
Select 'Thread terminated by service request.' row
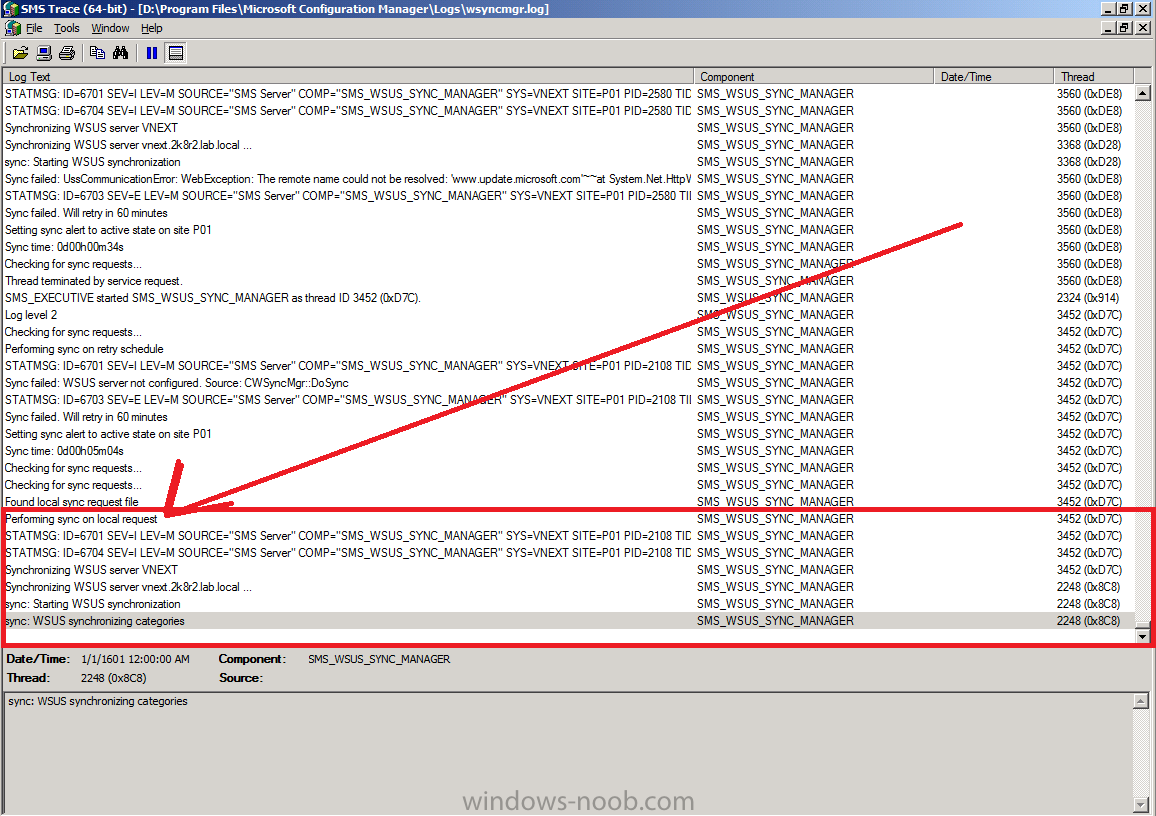(x=568, y=281)
